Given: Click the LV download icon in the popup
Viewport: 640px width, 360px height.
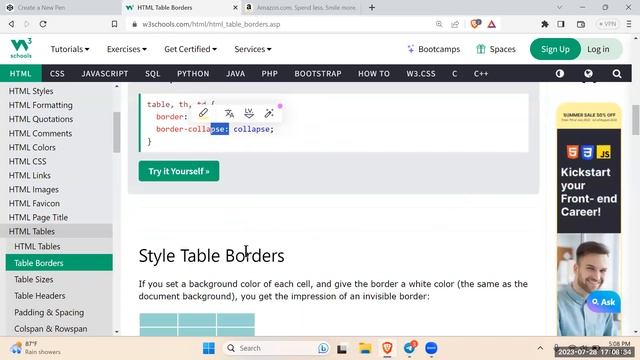Looking at the screenshot, I should tap(249, 113).
